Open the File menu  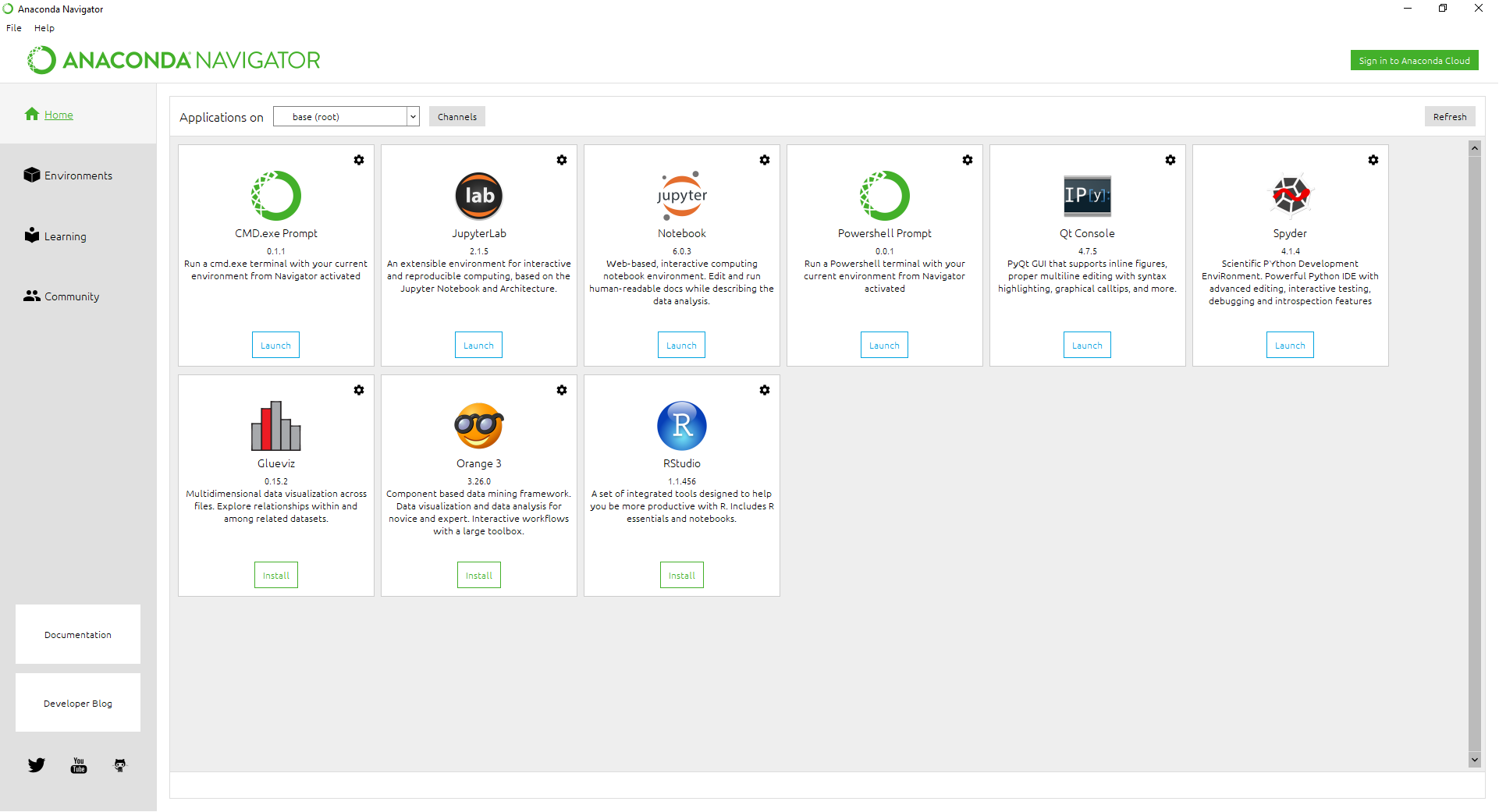(x=14, y=28)
